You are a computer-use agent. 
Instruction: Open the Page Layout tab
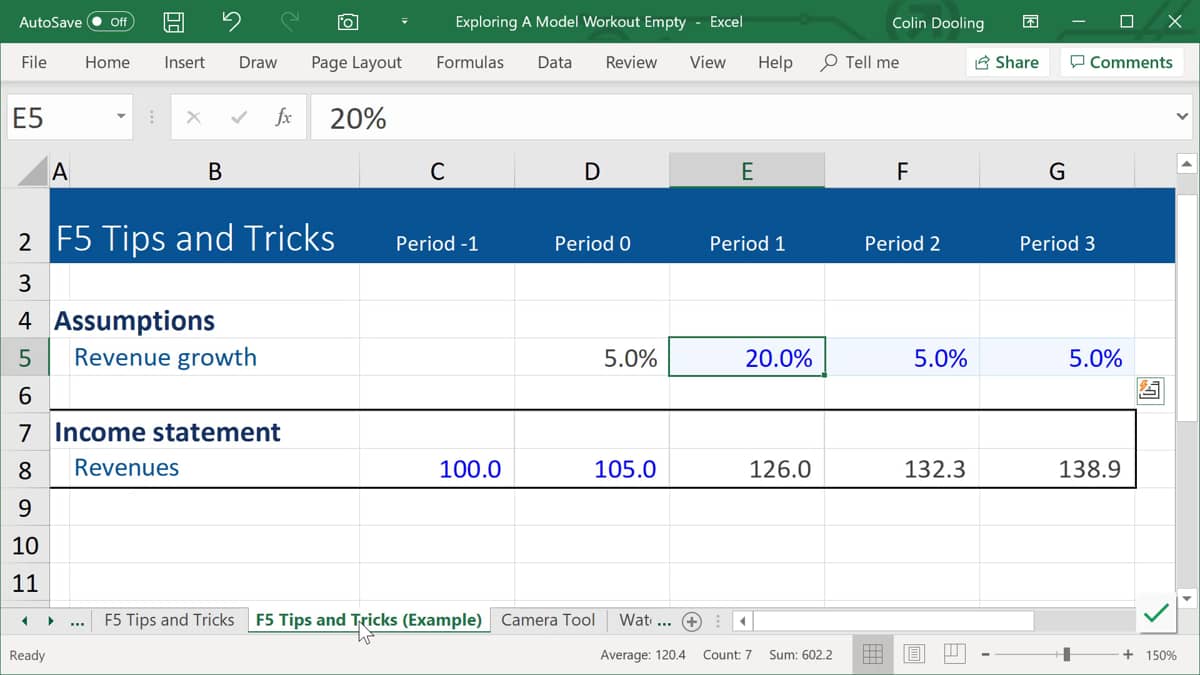[356, 62]
